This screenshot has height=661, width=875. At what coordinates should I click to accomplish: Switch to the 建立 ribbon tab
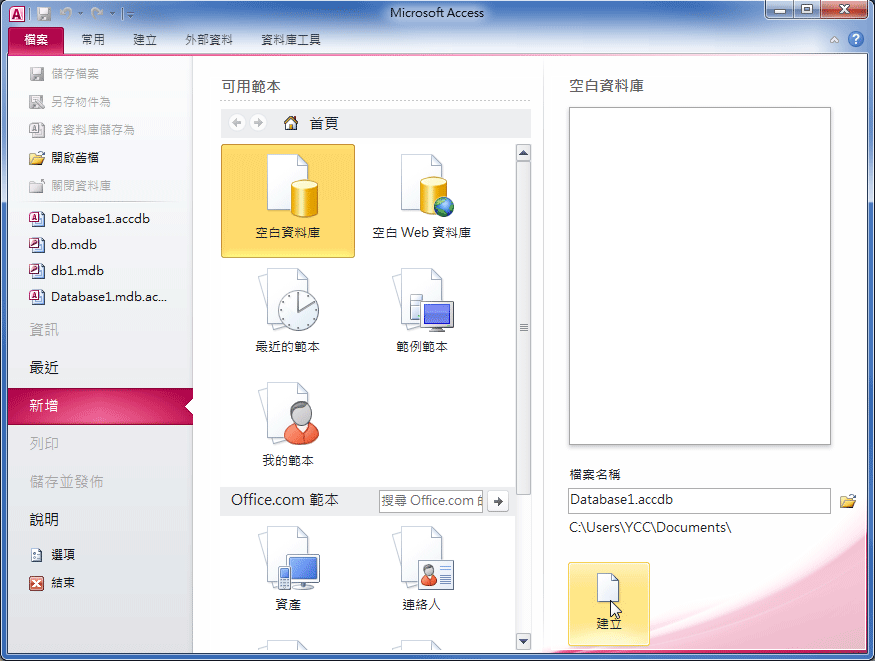[x=145, y=40]
